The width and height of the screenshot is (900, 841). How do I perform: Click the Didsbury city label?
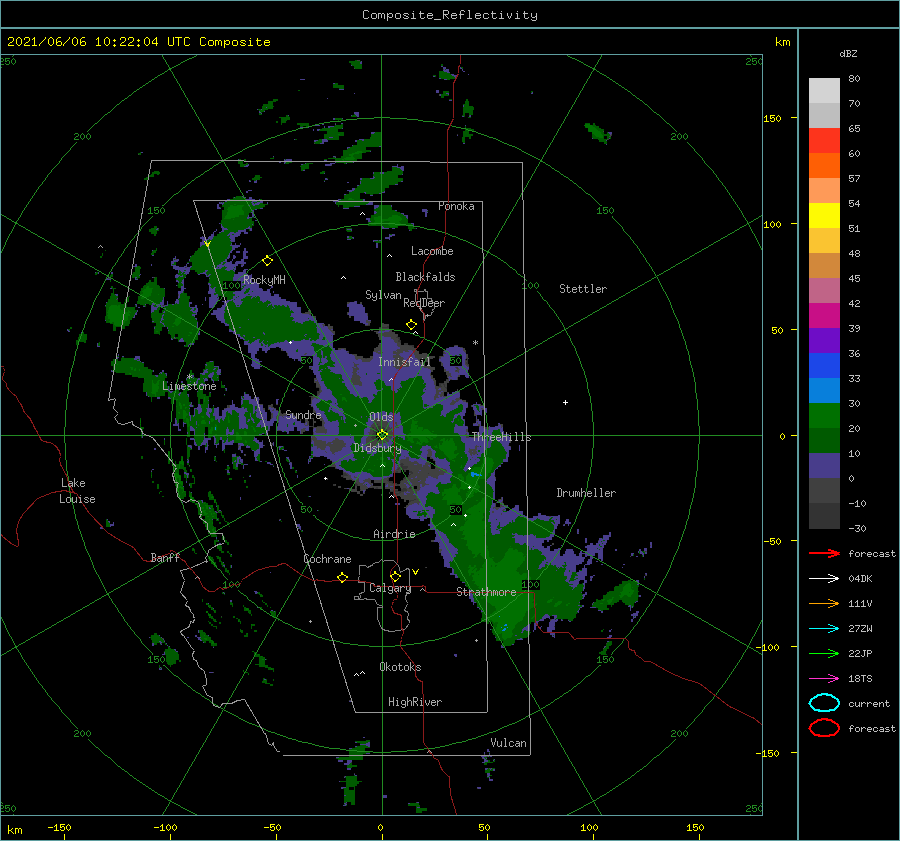[x=377, y=448]
